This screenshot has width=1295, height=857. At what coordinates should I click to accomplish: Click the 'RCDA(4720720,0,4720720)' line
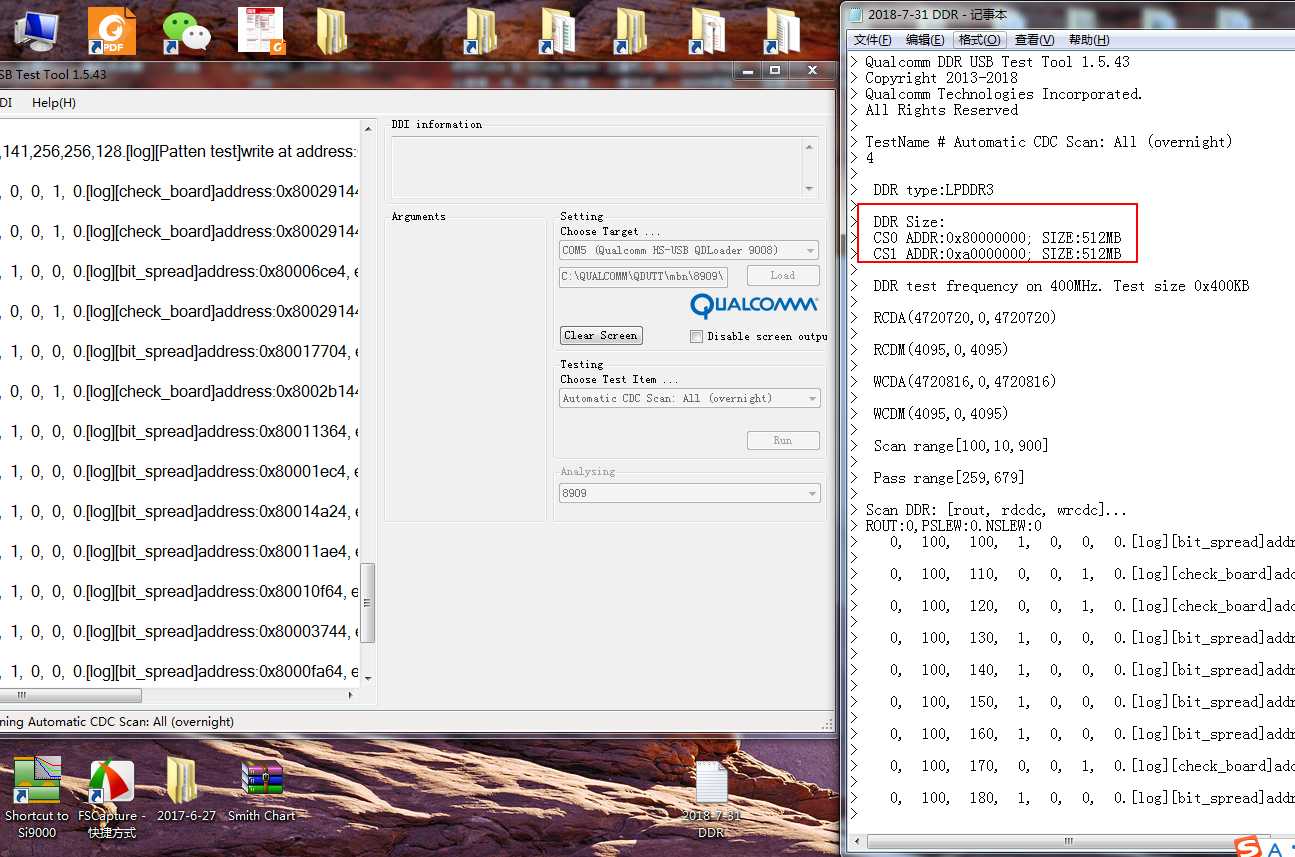(x=965, y=318)
